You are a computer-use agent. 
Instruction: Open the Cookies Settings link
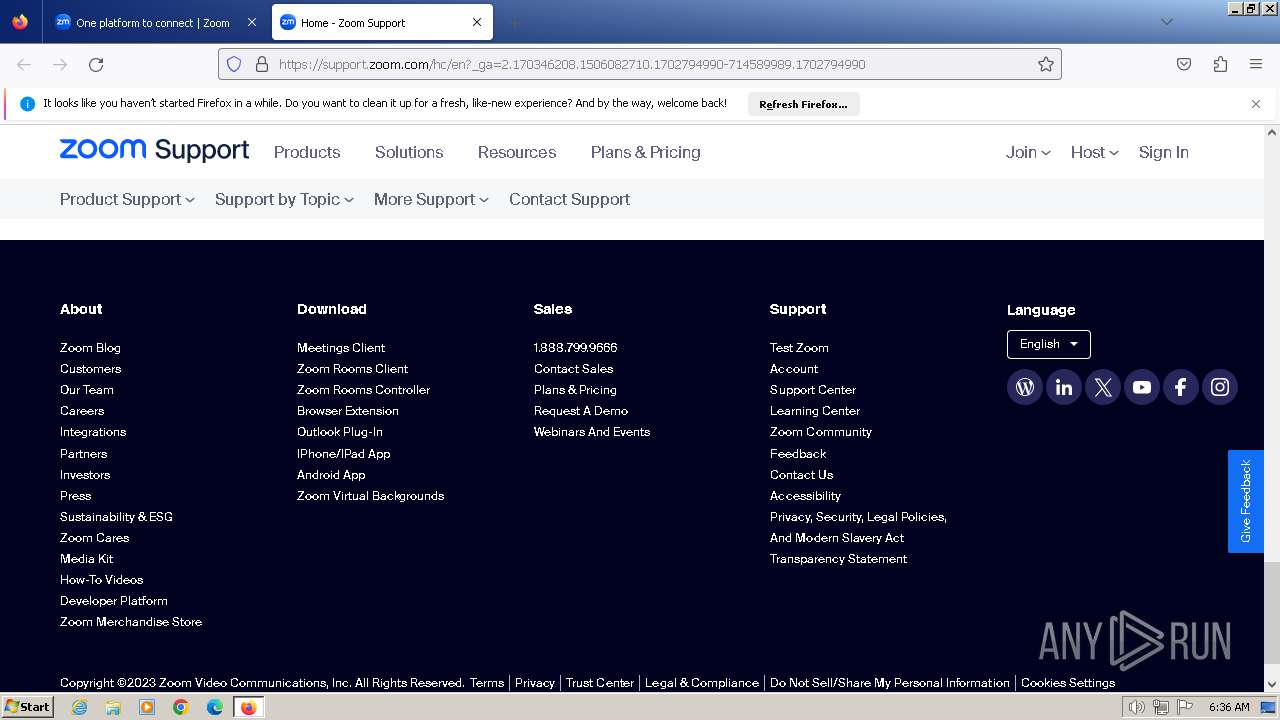click(x=1067, y=682)
